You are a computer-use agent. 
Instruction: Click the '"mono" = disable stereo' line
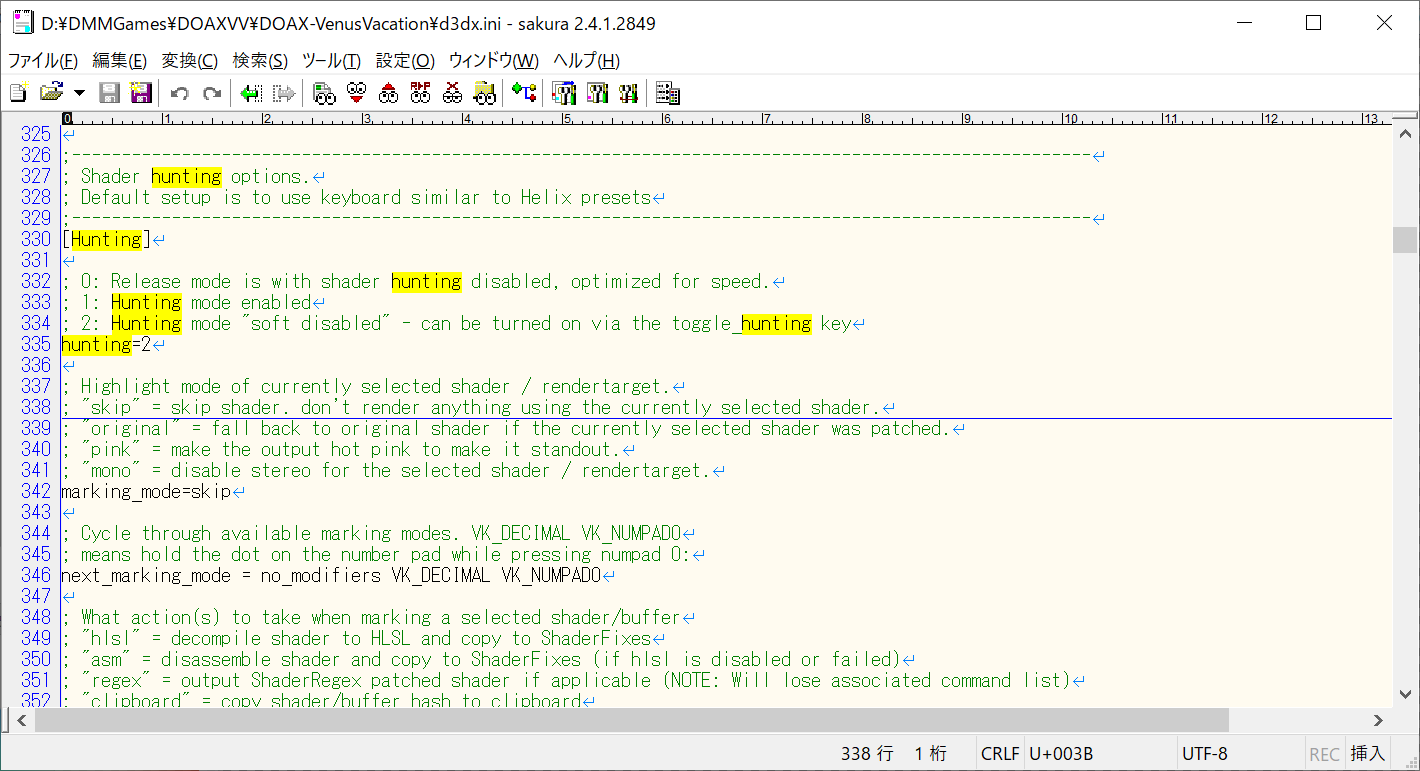[386, 471]
